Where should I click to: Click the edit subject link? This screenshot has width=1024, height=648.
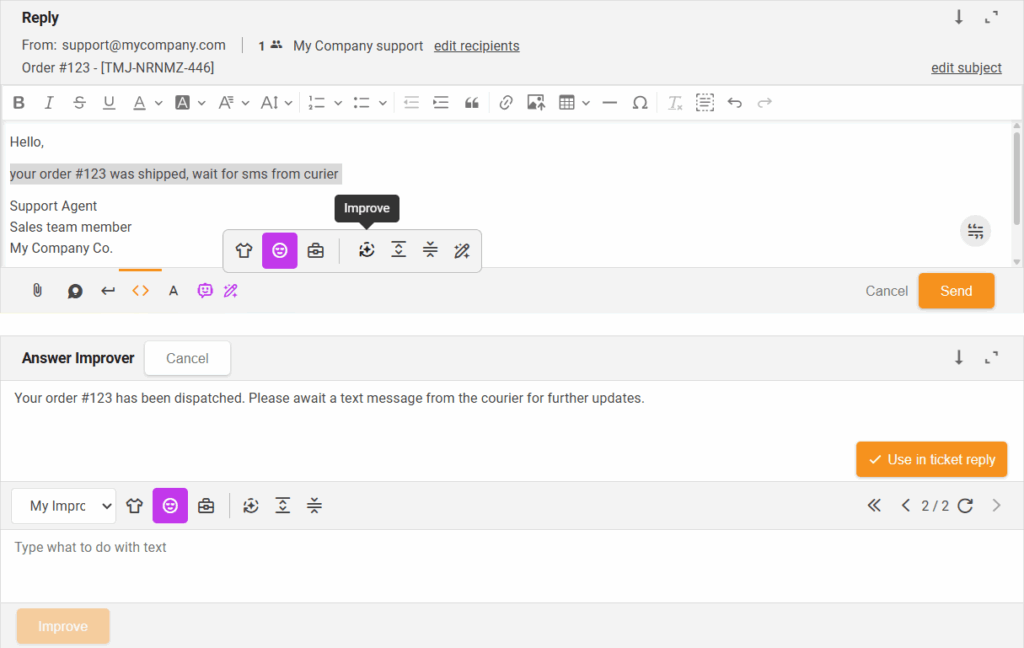click(966, 67)
